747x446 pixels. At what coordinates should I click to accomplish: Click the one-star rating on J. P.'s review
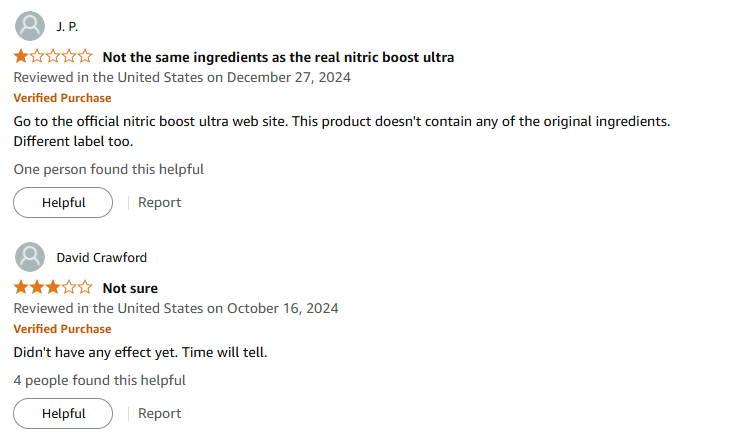click(x=53, y=57)
